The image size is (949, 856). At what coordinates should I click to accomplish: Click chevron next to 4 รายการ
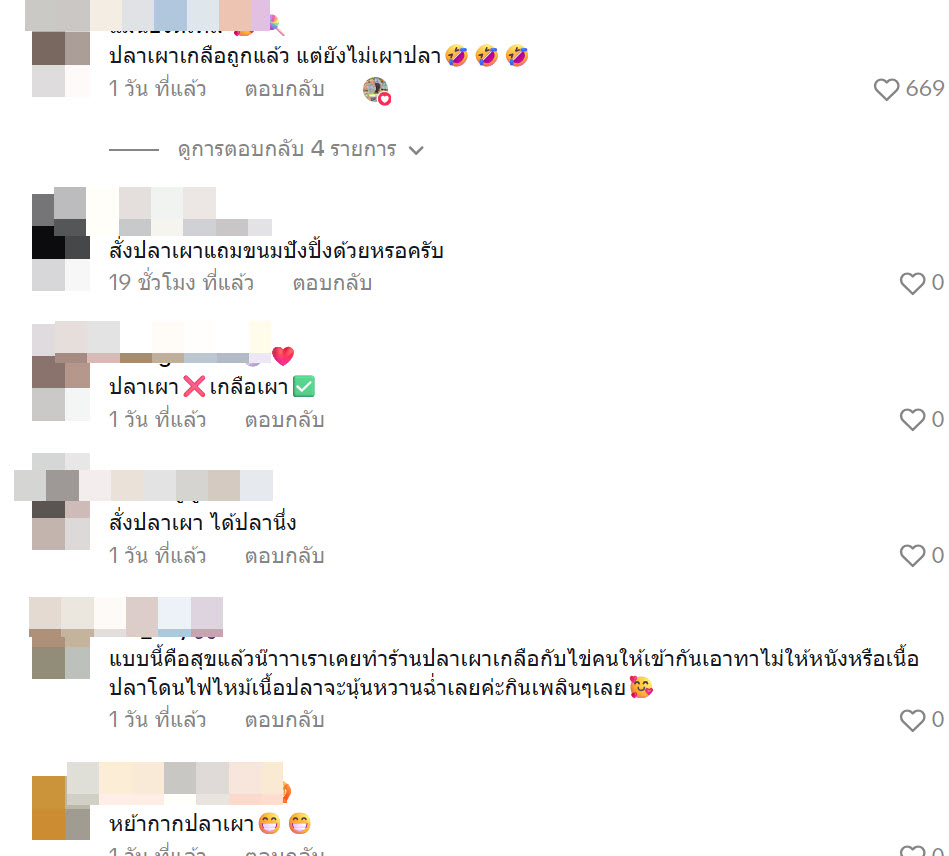click(416, 150)
